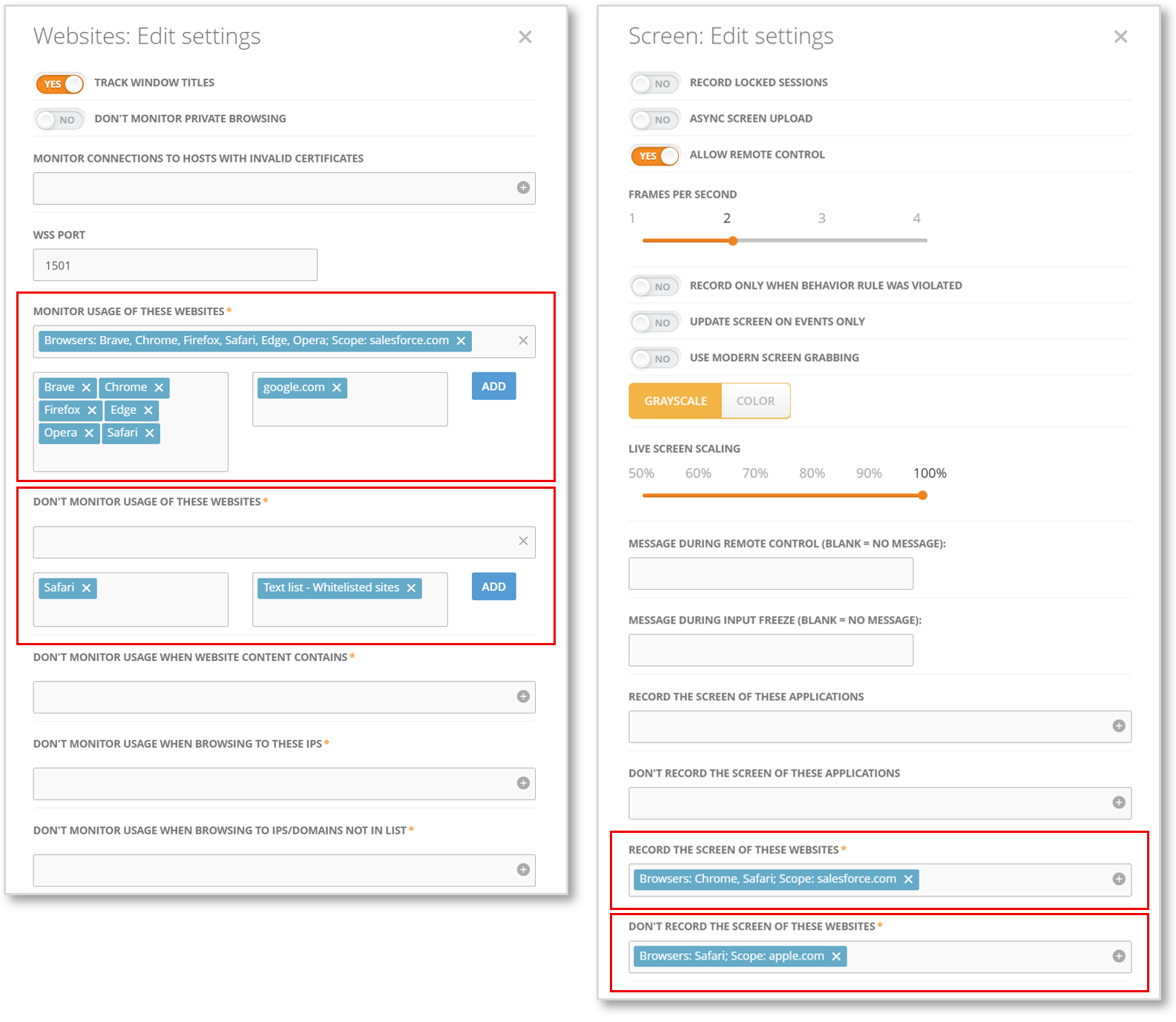Click the WSS Port input field
Image resolution: width=1176 pixels, height=1022 pixels.
point(175,266)
